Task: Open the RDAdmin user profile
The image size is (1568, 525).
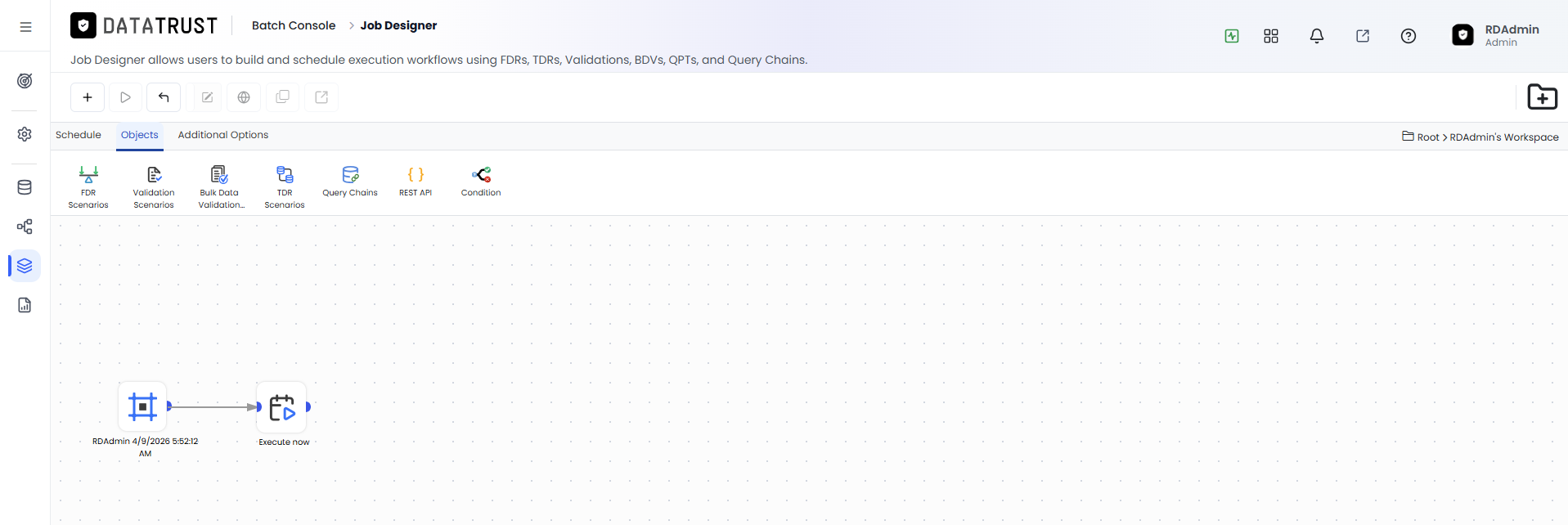Action: 1496,35
